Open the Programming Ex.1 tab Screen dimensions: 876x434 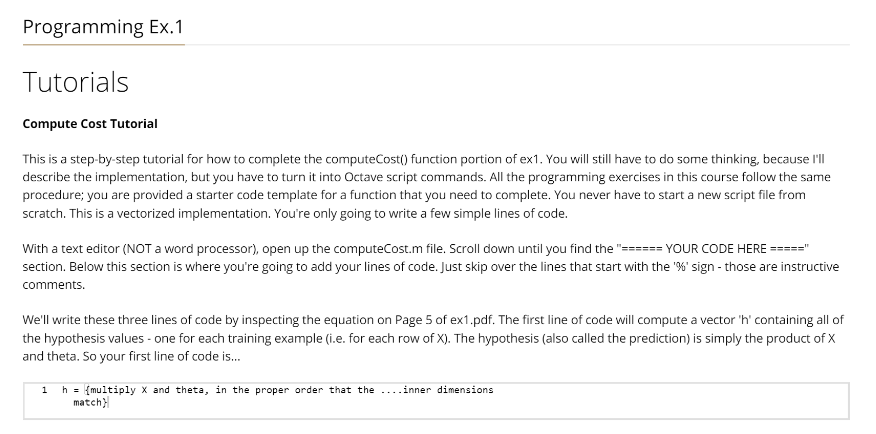103,27
